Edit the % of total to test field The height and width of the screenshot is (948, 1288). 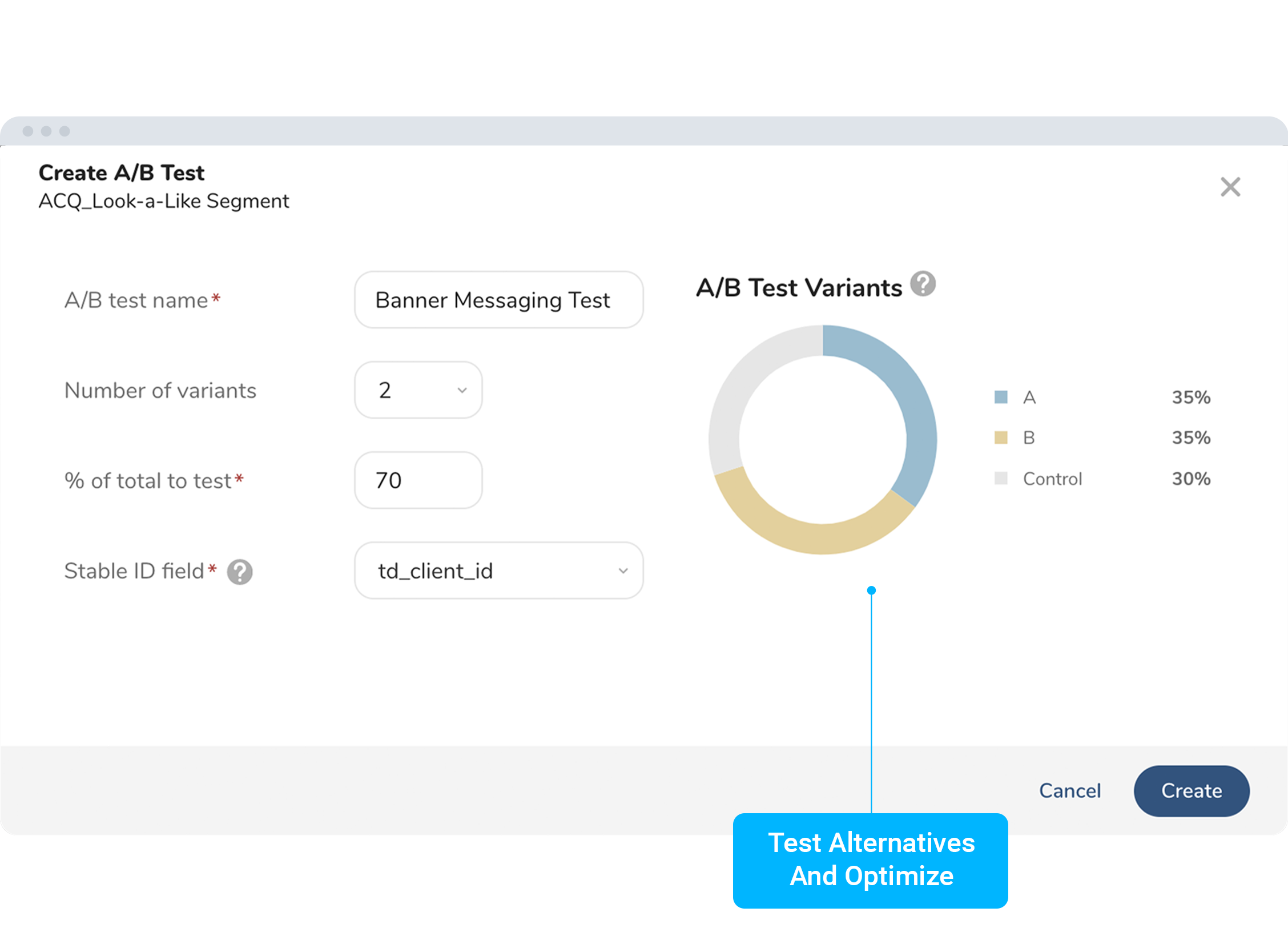pos(418,480)
